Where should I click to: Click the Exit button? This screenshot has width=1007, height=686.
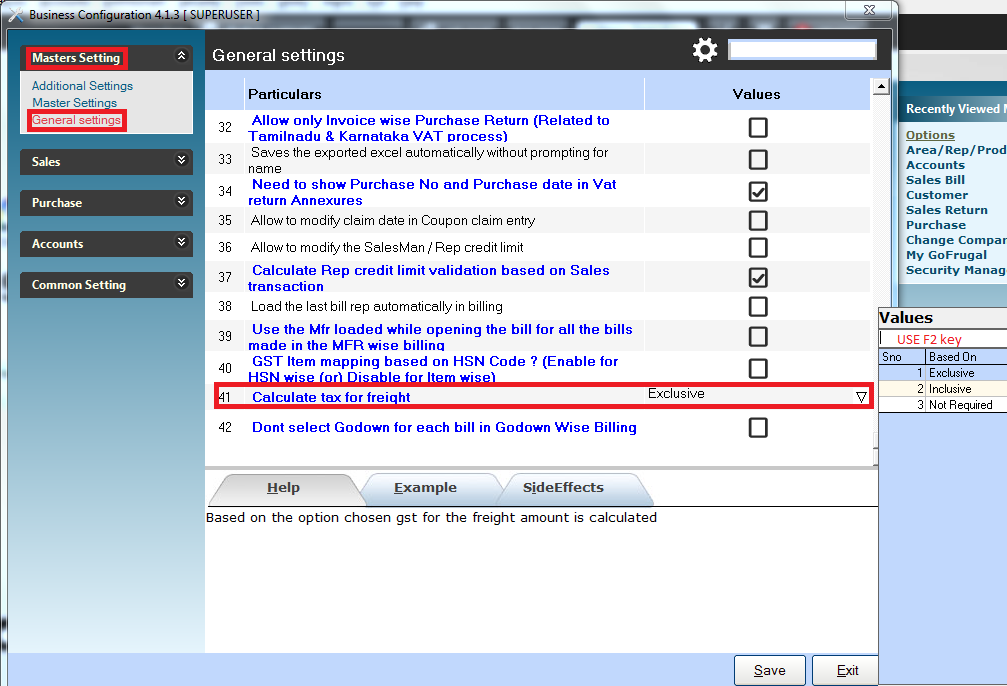[x=847, y=671]
